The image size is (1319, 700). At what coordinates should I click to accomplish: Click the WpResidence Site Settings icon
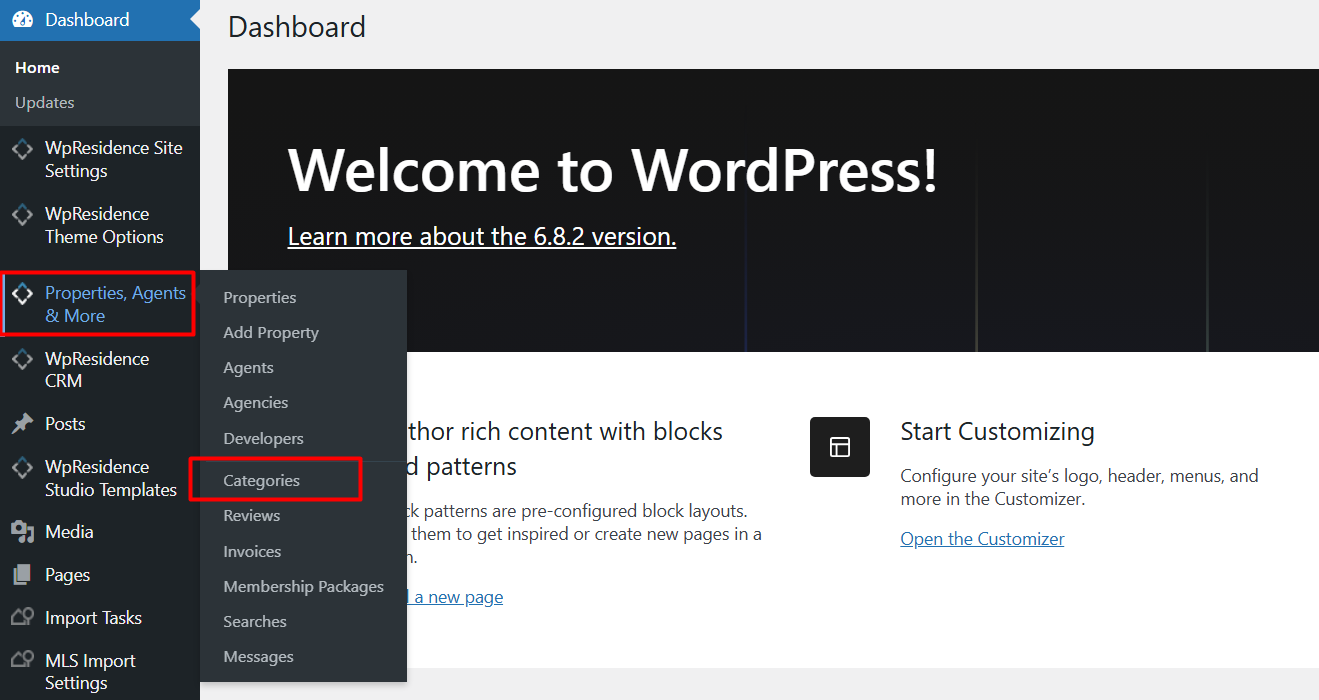[22, 149]
